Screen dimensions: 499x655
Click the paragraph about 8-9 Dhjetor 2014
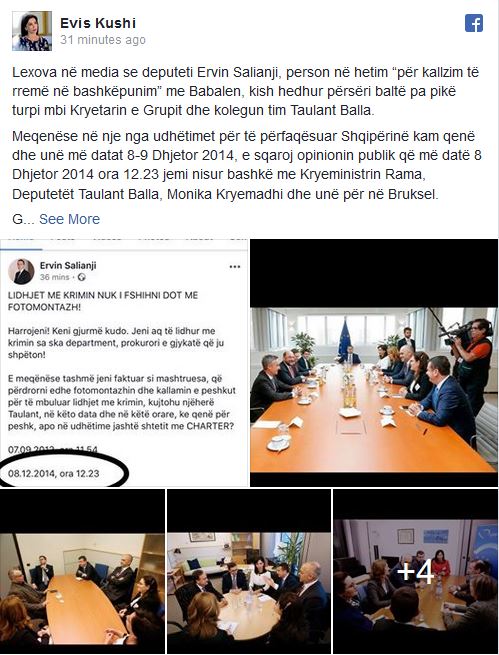tap(247, 165)
